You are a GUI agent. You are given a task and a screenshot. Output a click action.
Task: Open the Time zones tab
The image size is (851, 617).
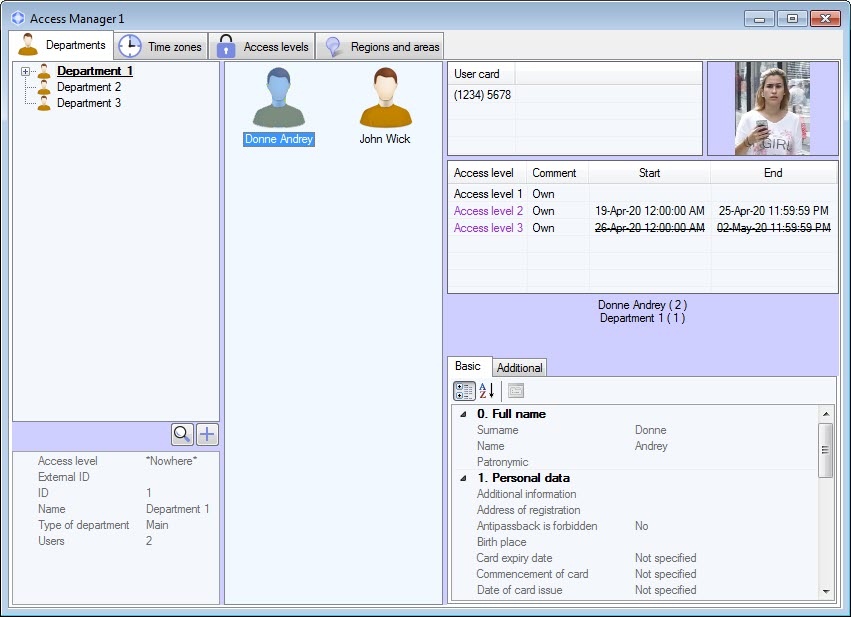(x=162, y=47)
